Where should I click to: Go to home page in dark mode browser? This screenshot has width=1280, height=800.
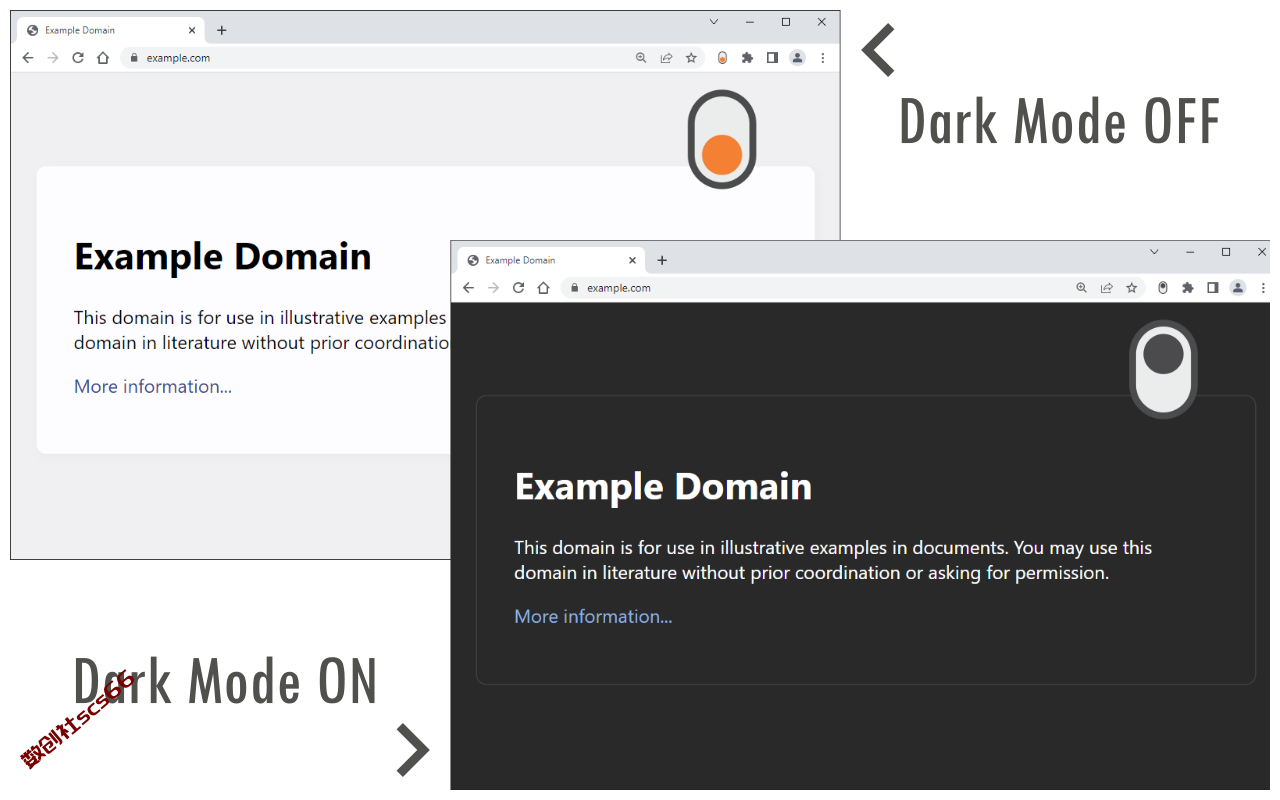coord(543,288)
